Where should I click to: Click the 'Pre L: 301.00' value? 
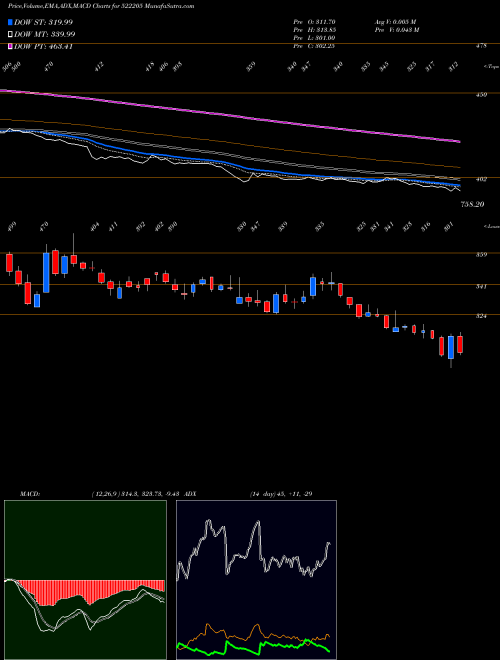[314, 38]
